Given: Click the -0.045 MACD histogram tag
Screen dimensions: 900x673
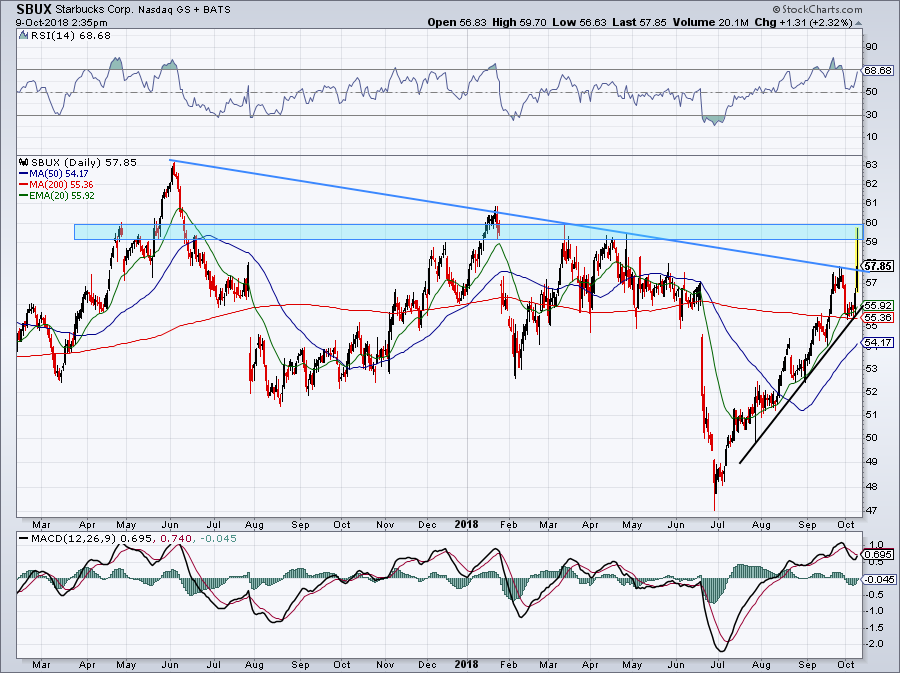Looking at the screenshot, I should [x=877, y=579].
